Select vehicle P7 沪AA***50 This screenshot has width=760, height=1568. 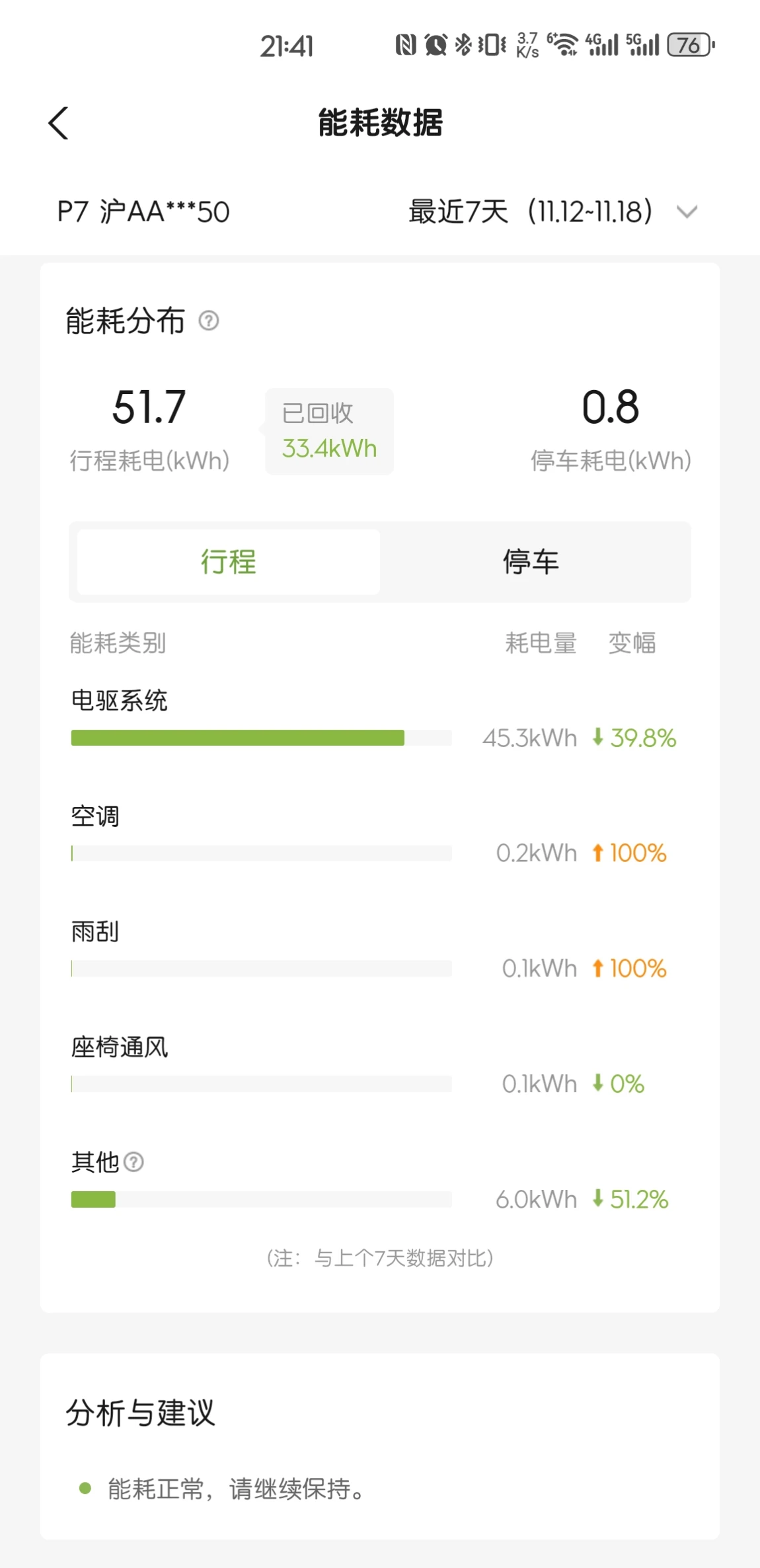coord(143,212)
